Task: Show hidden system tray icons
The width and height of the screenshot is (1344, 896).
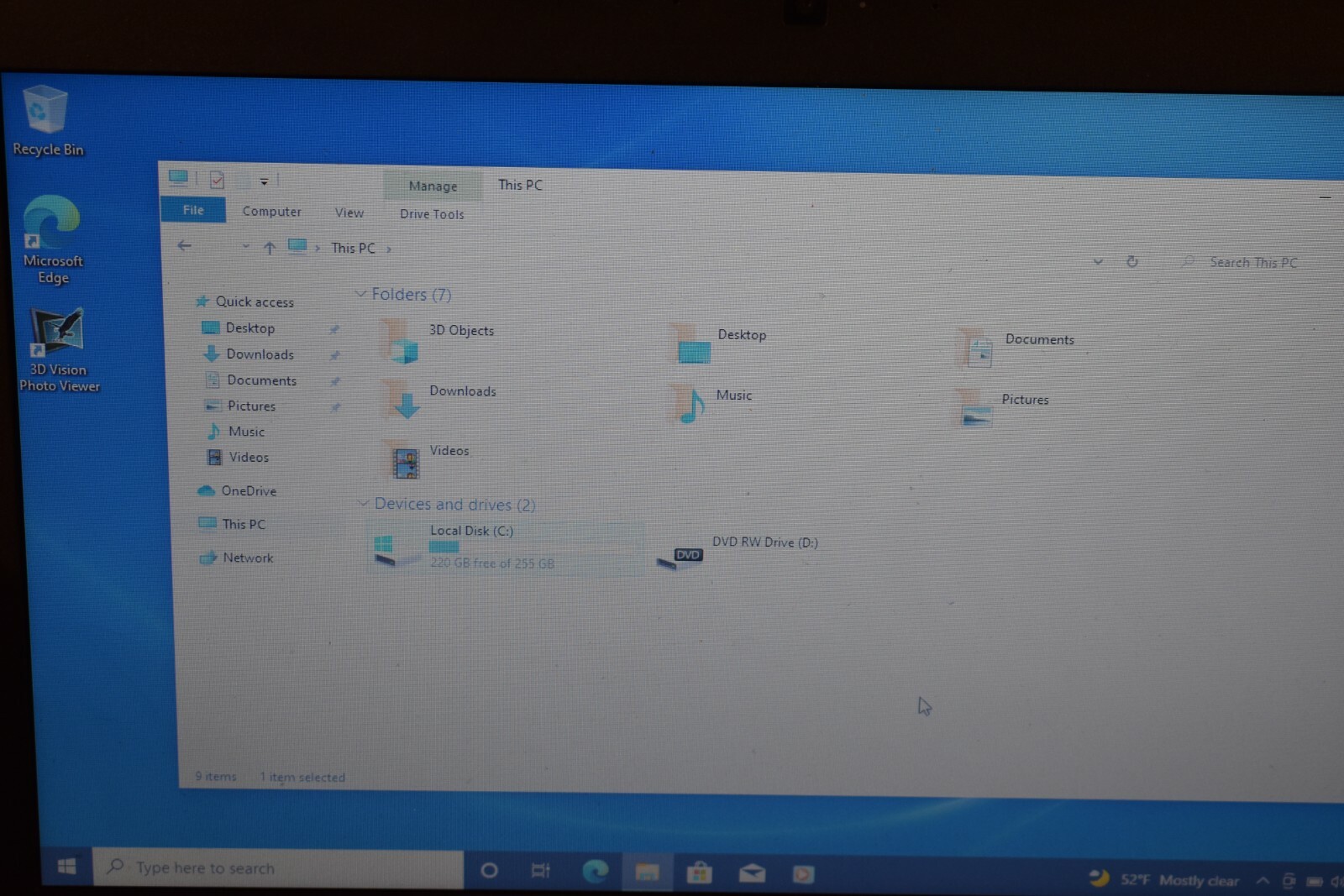Action: coord(1263,880)
